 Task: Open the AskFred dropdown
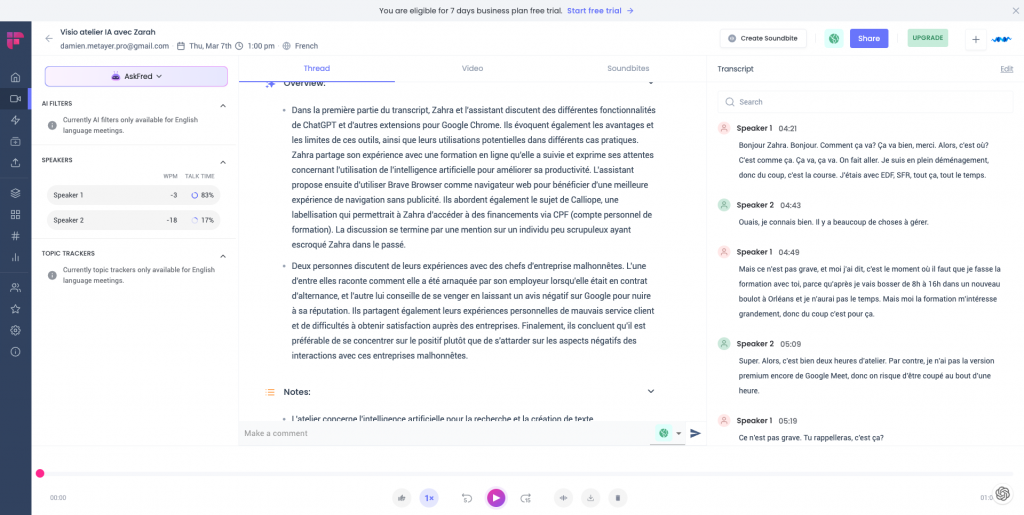pyautogui.click(x=136, y=76)
